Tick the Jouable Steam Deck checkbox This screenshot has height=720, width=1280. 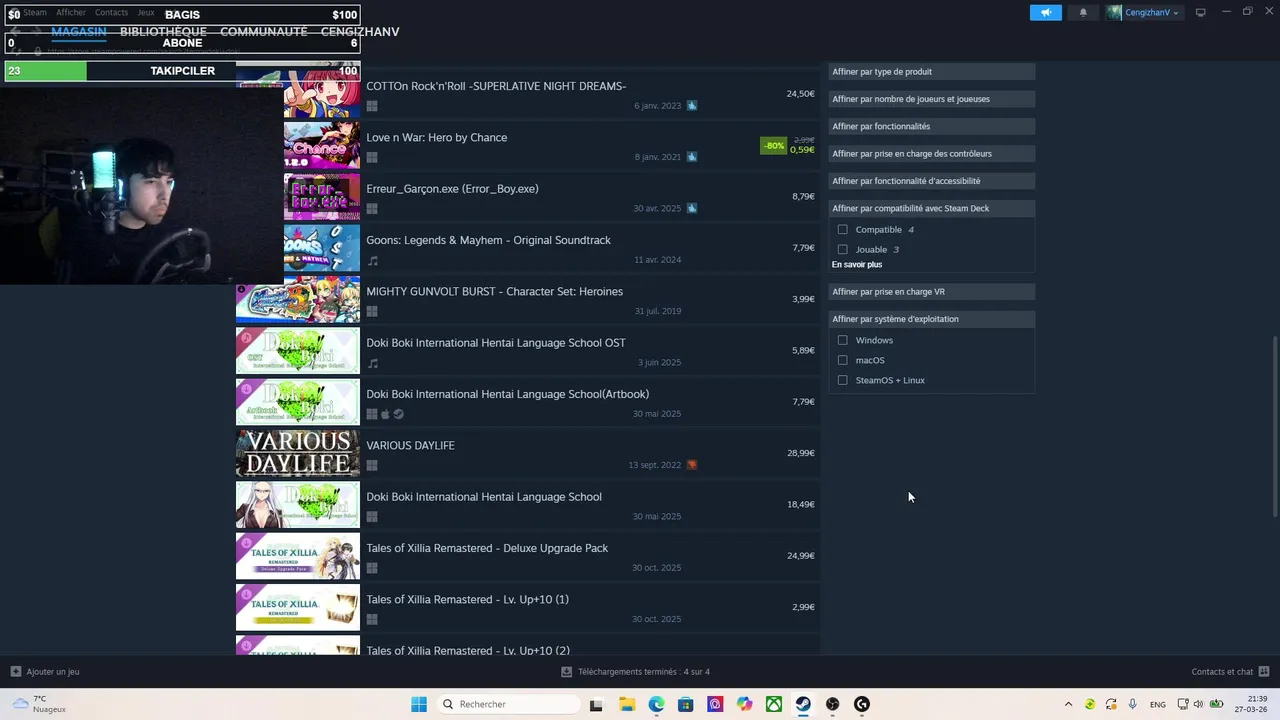click(842, 250)
